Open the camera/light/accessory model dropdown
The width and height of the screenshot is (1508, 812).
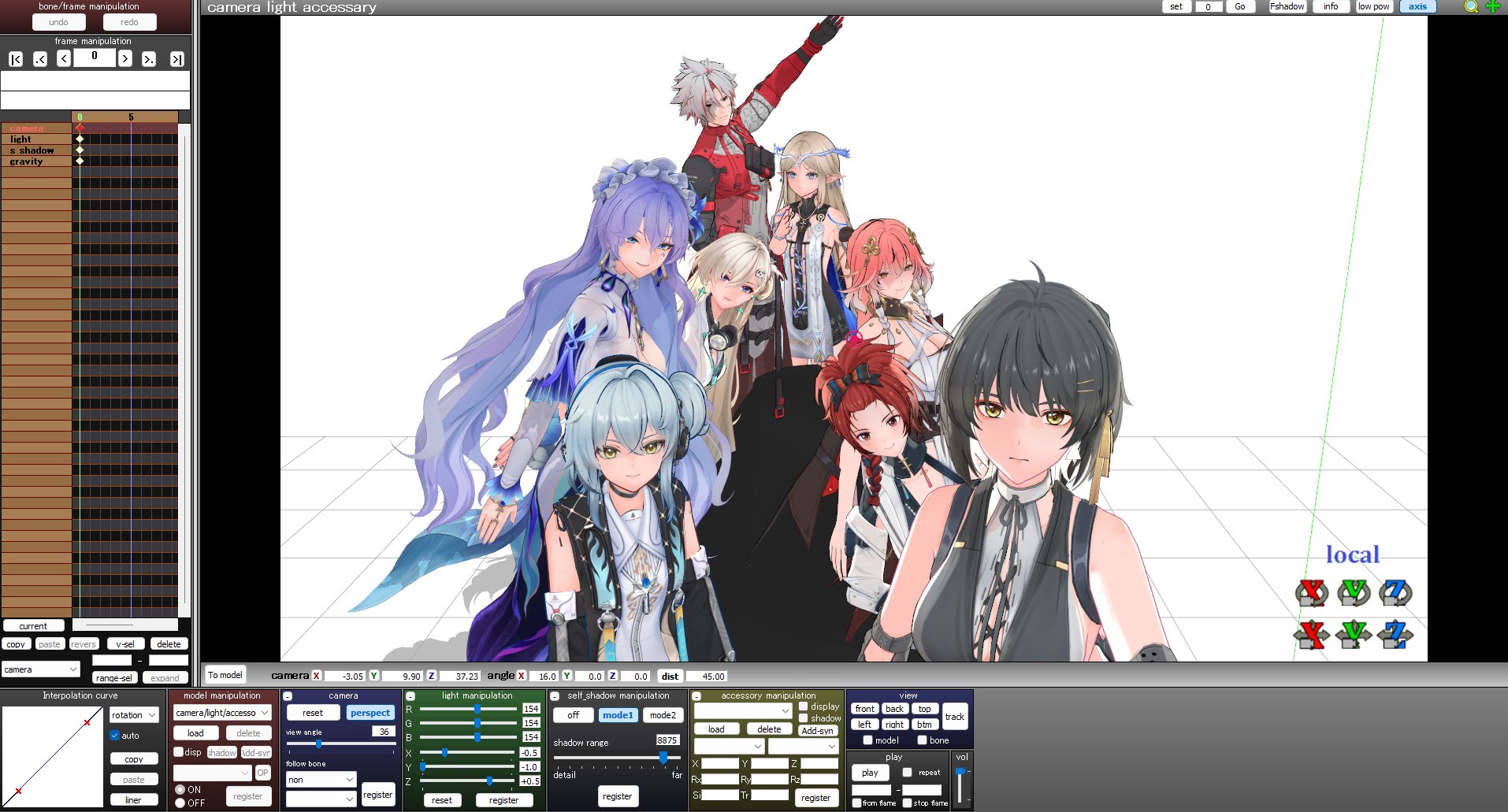[x=222, y=713]
